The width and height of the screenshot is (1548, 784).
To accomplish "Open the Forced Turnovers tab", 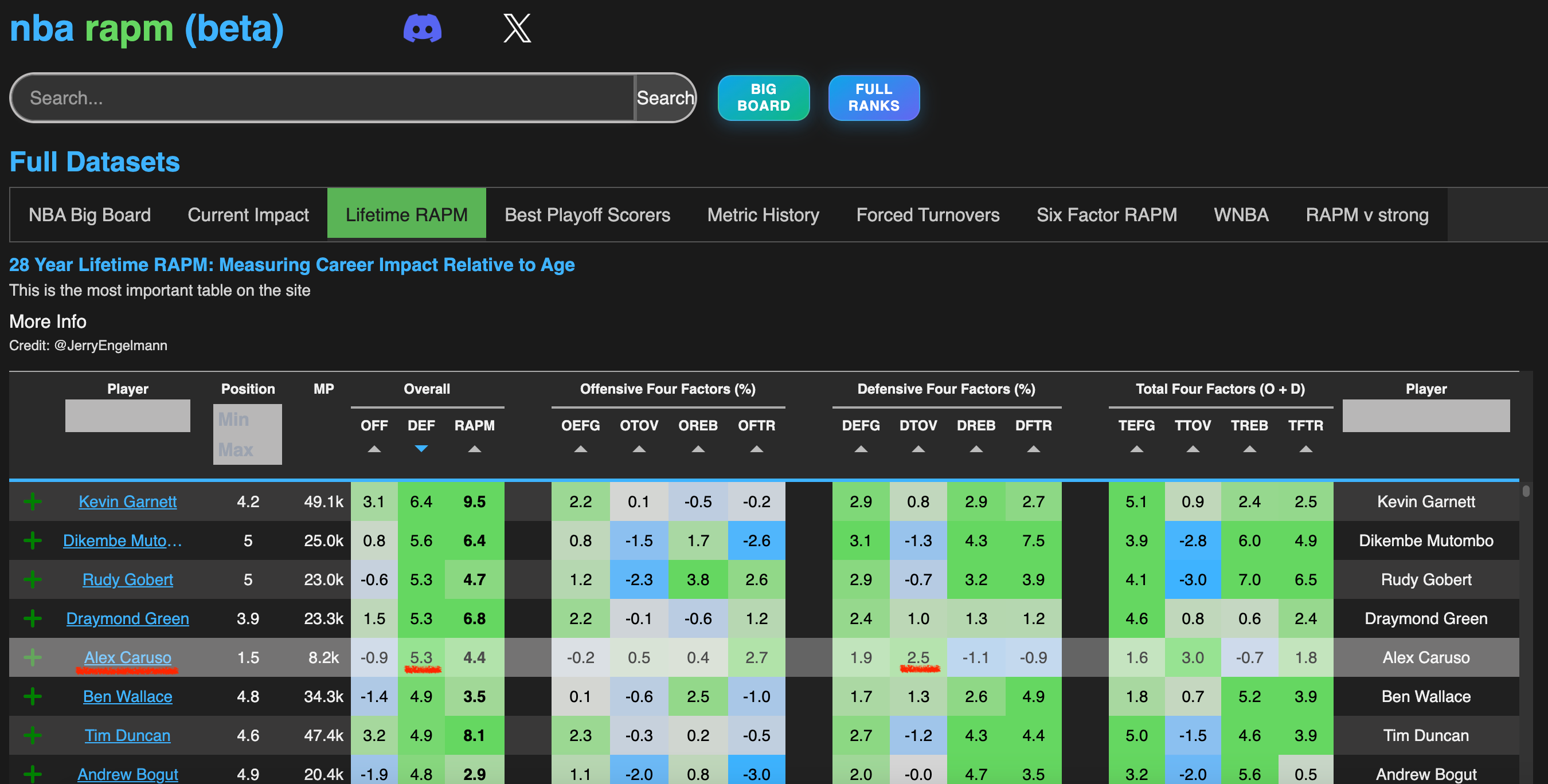I will 927,214.
